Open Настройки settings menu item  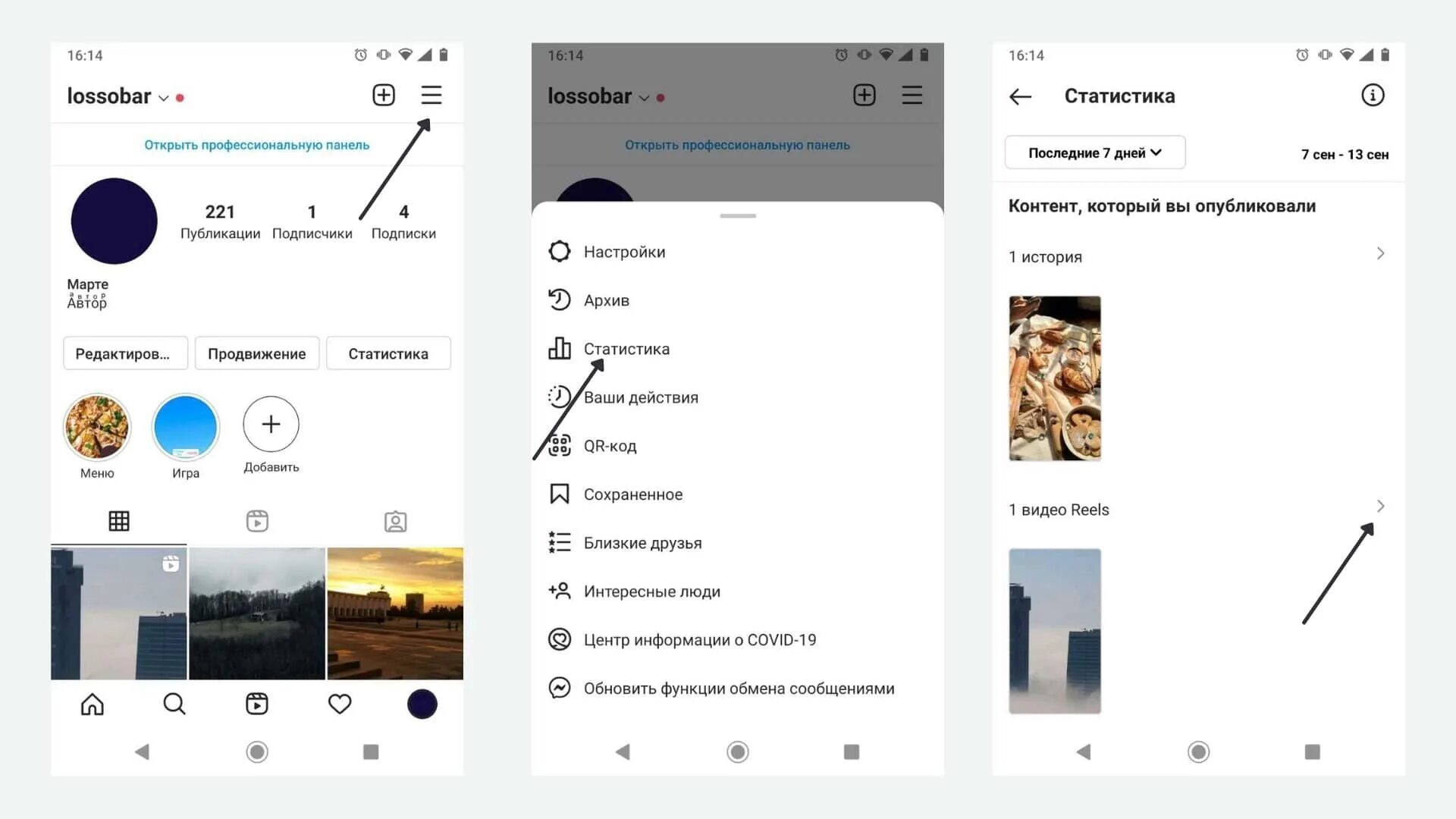(623, 251)
